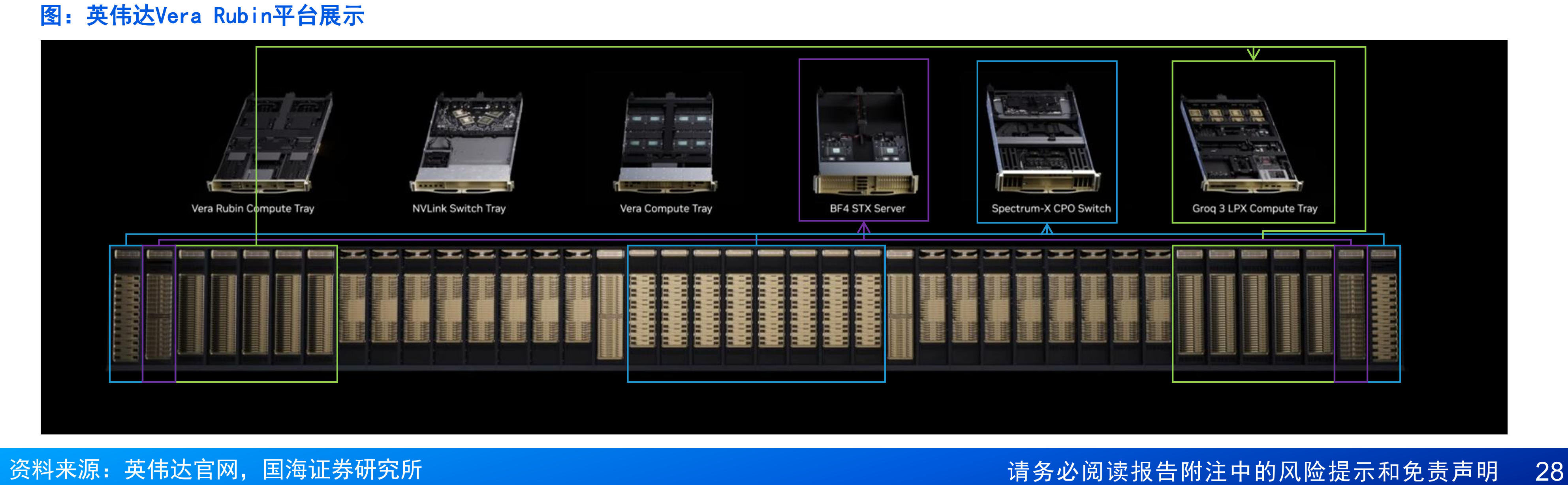Click the 'Vera Rubin Compute Tray' label
Viewport: 1568px width, 485px height.
tap(253, 208)
